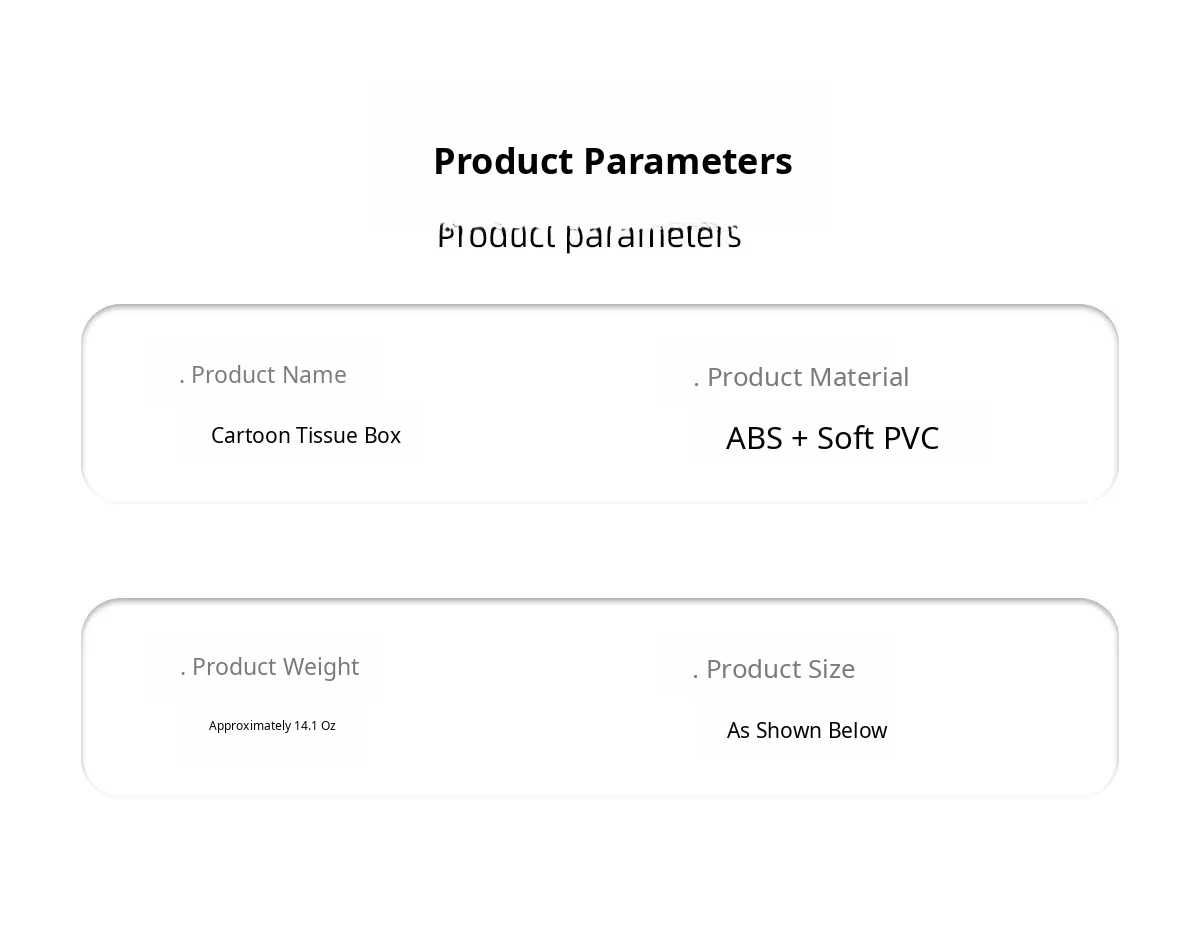This screenshot has height=931, width=1200.
Task: Click the bold "Product Parameters" heading
Action: click(612, 161)
